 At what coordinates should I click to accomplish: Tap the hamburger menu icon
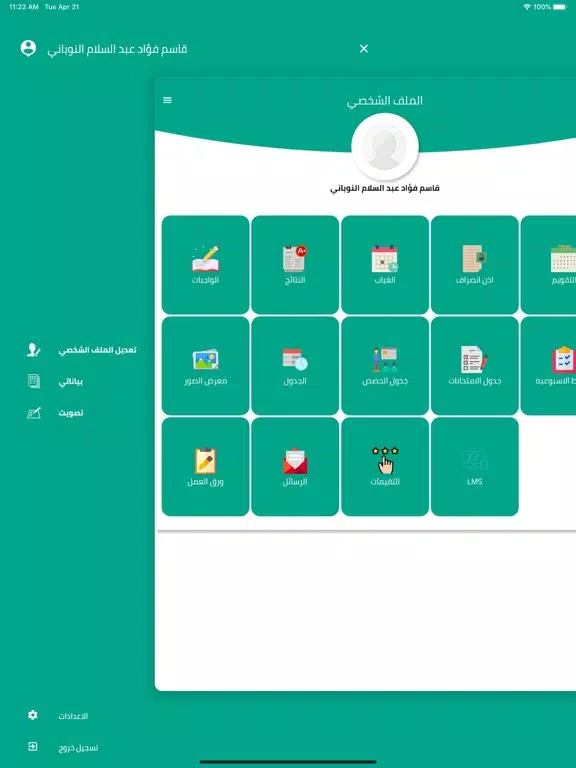[x=168, y=100]
